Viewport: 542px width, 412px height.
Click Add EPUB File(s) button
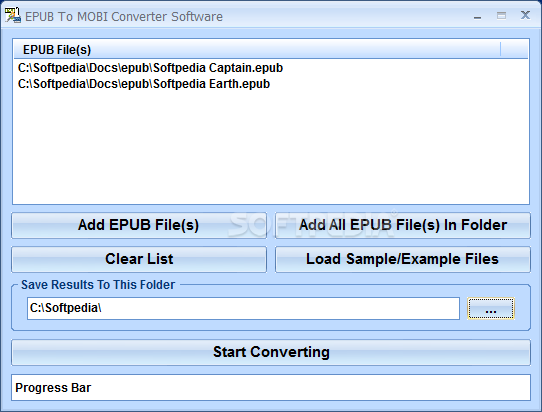(x=139, y=225)
